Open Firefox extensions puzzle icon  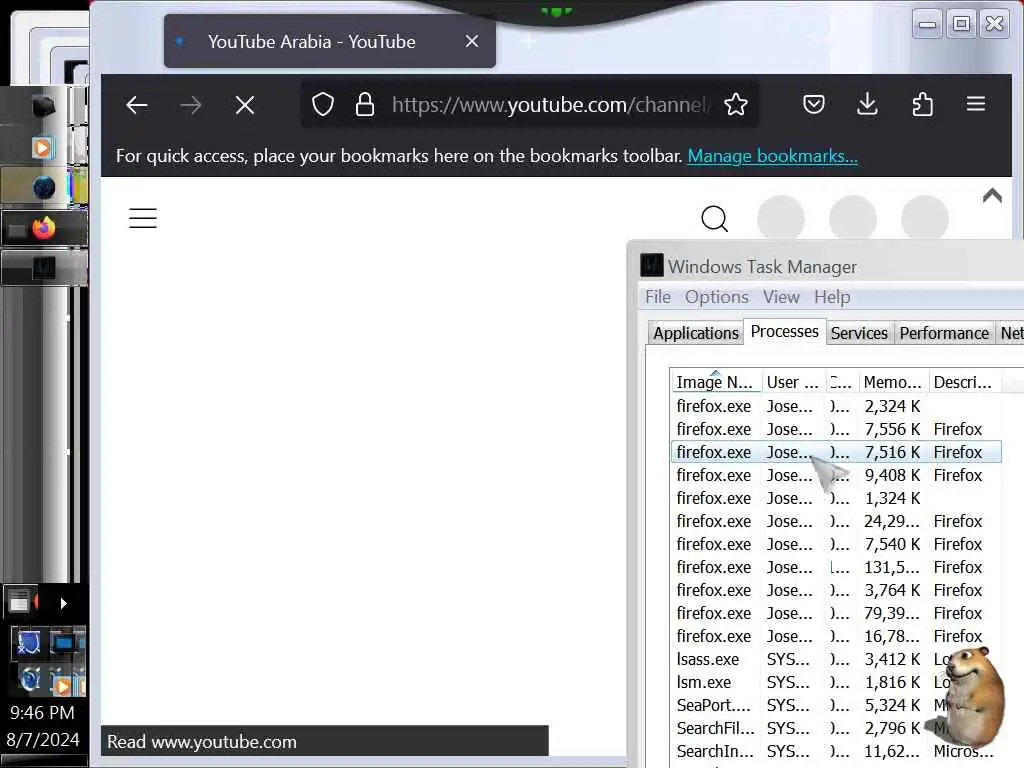[922, 104]
